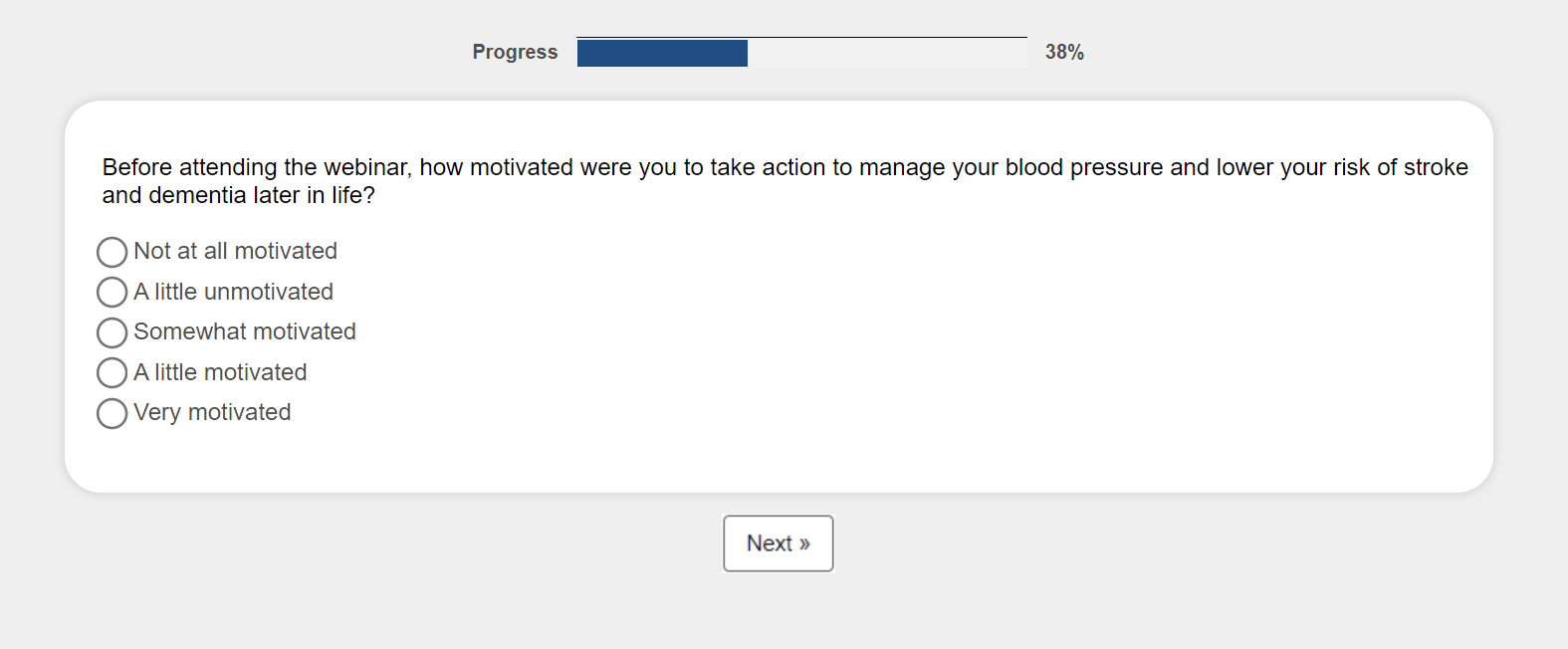The image size is (1568, 649).
Task: Pick the 'Somewhat motivated' radio button
Action: pyautogui.click(x=112, y=332)
